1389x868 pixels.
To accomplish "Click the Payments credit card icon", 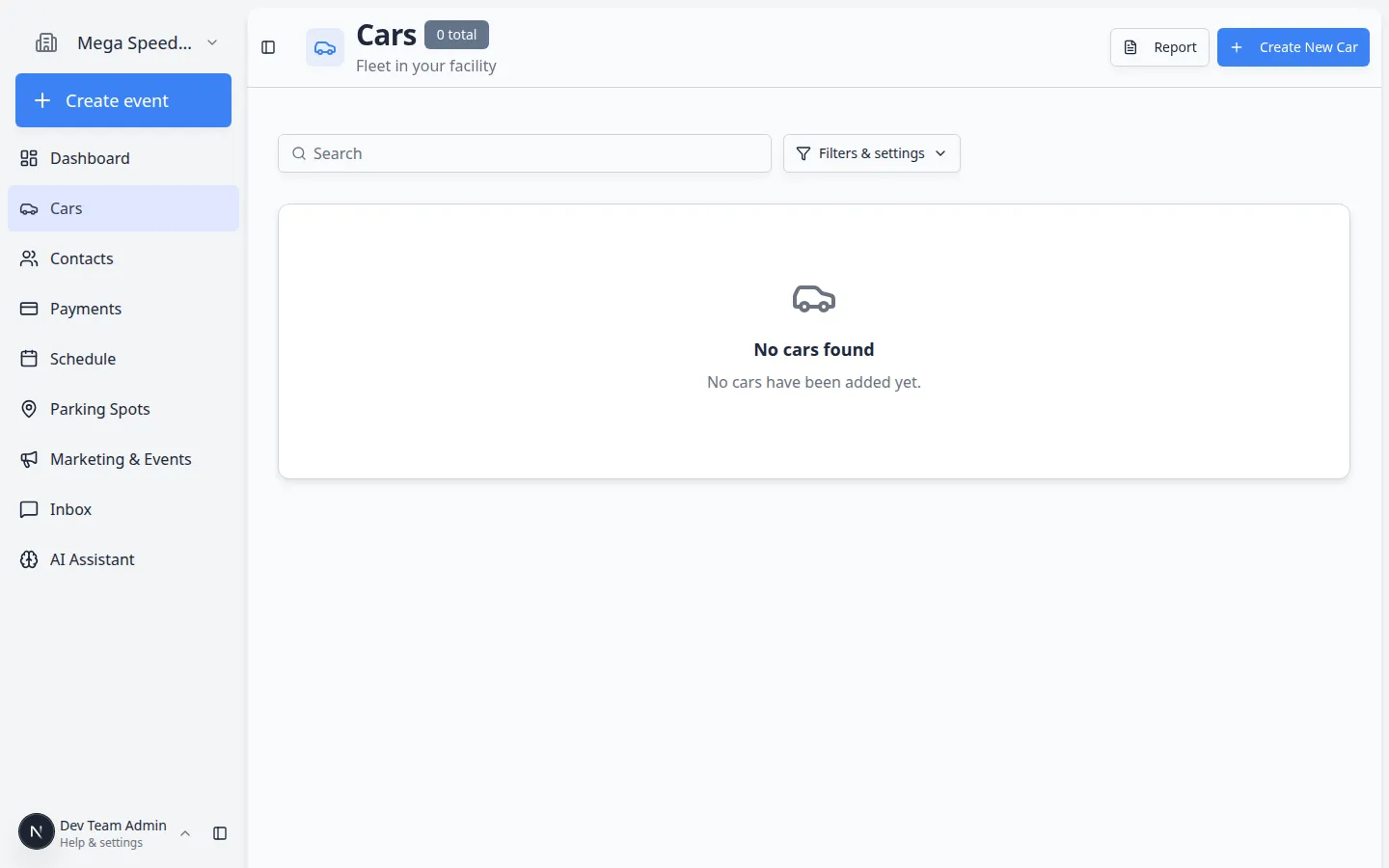I will (x=29, y=309).
